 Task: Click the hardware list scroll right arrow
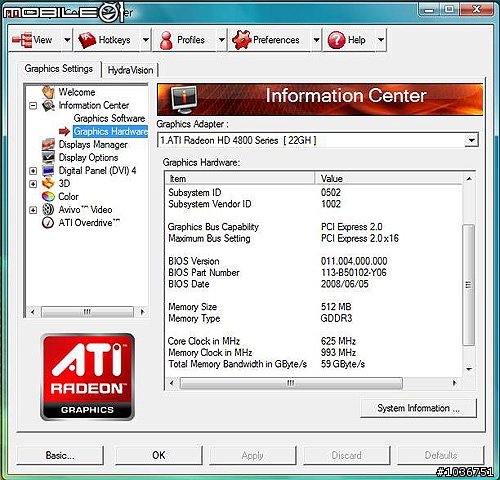(454, 383)
